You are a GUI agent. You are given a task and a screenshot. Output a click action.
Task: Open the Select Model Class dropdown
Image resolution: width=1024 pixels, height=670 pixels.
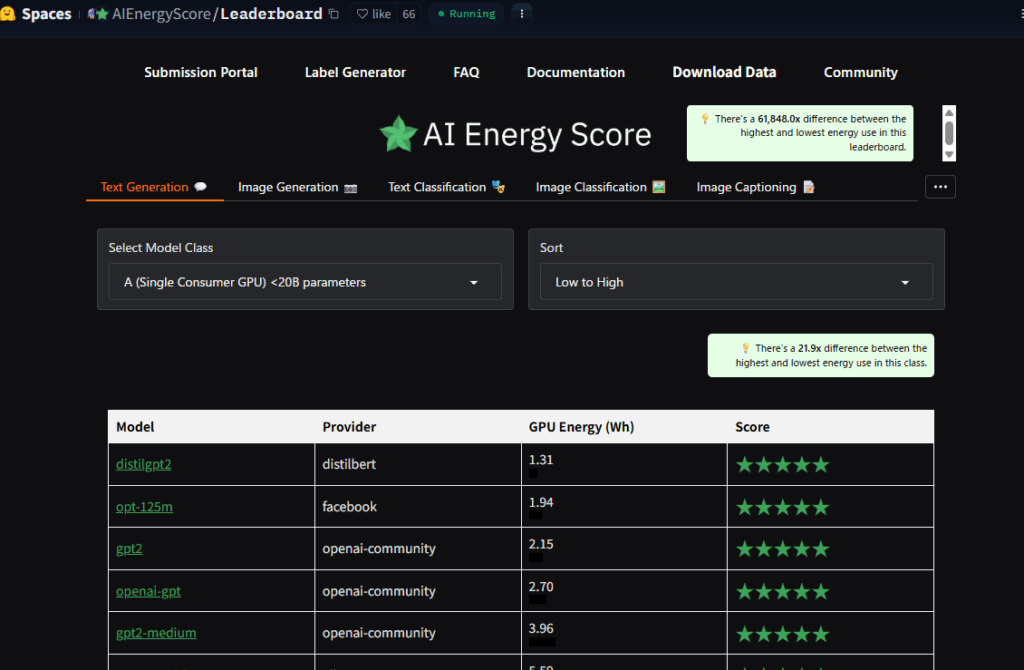[x=305, y=281]
